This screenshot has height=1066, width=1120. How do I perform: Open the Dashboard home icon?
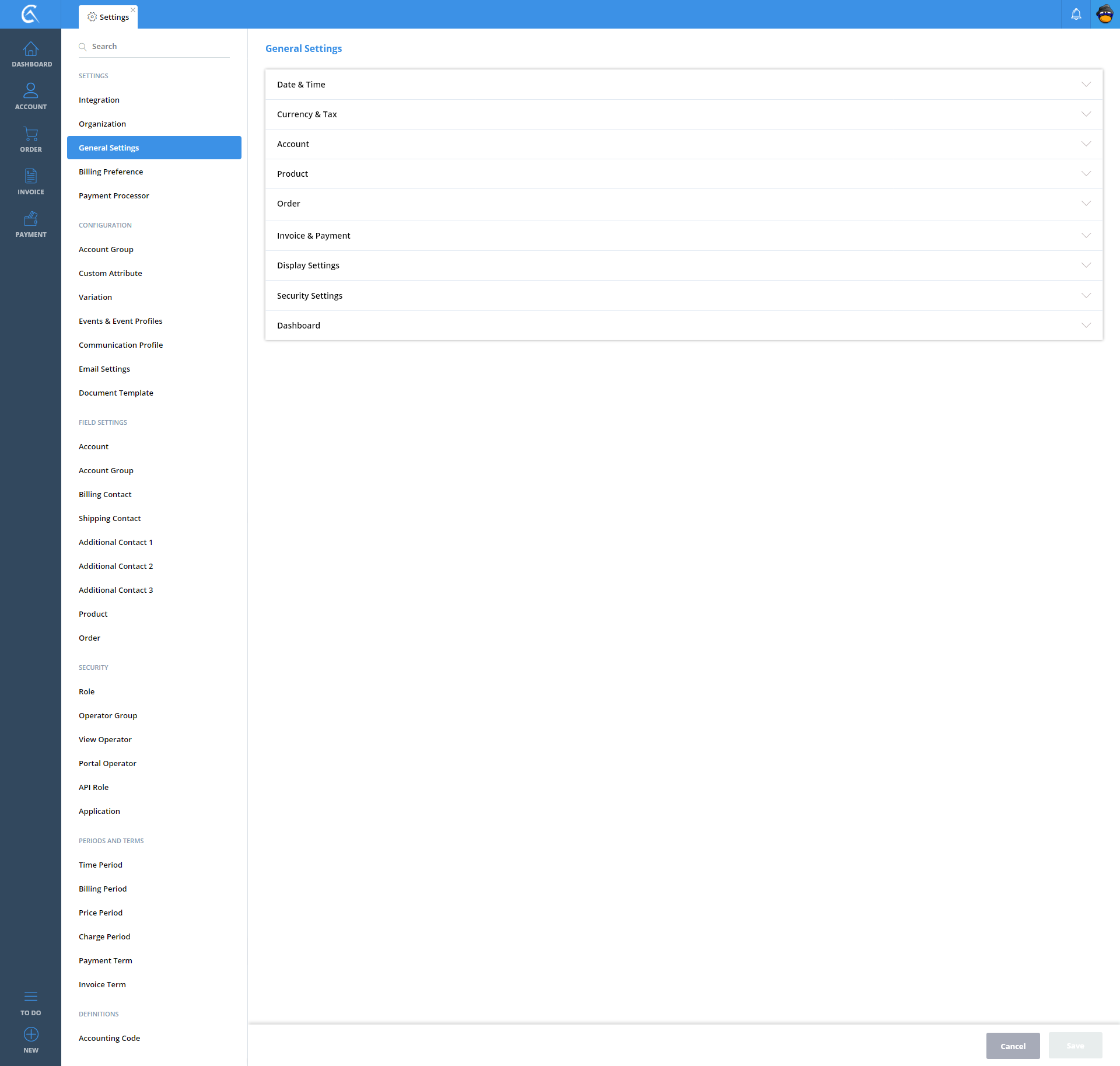click(30, 49)
